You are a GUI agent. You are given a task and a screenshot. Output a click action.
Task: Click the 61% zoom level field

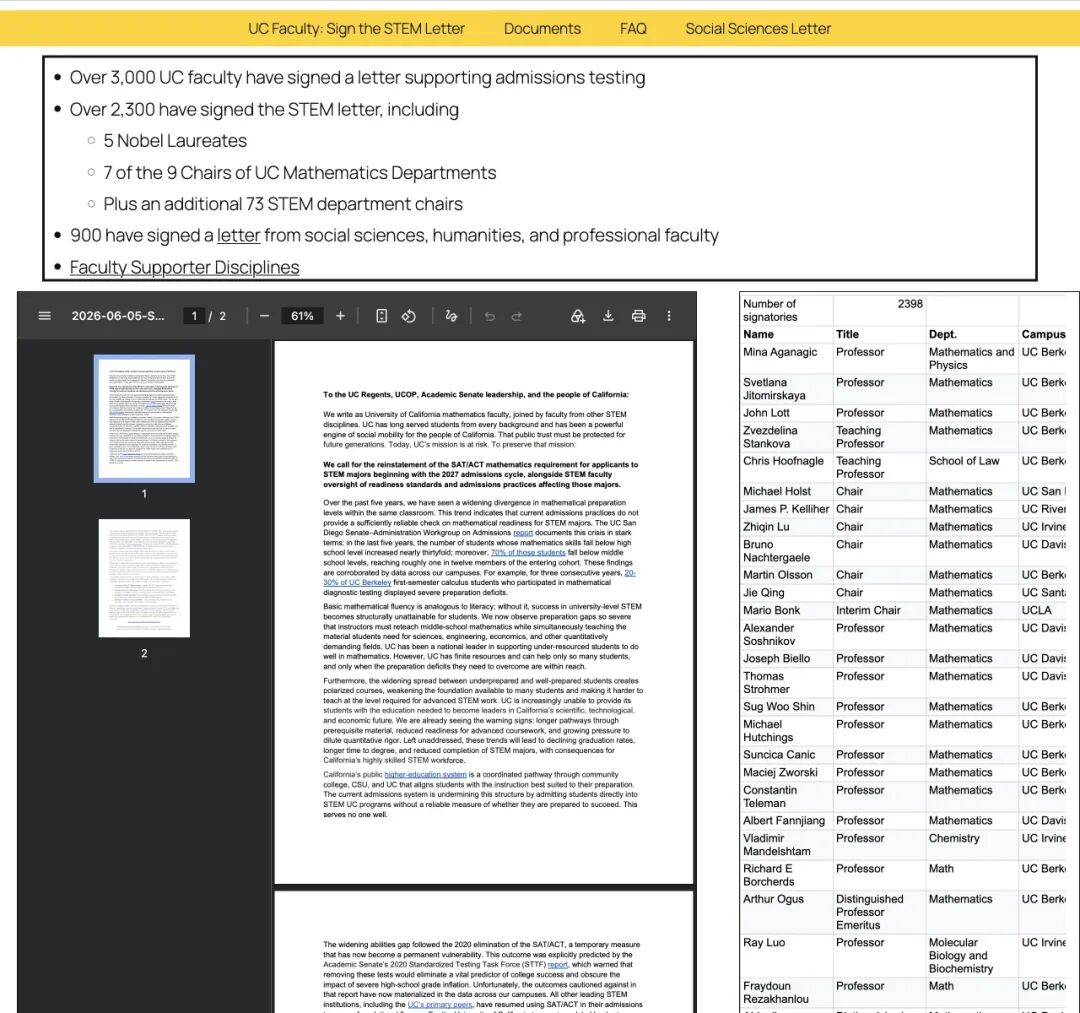pos(302,316)
